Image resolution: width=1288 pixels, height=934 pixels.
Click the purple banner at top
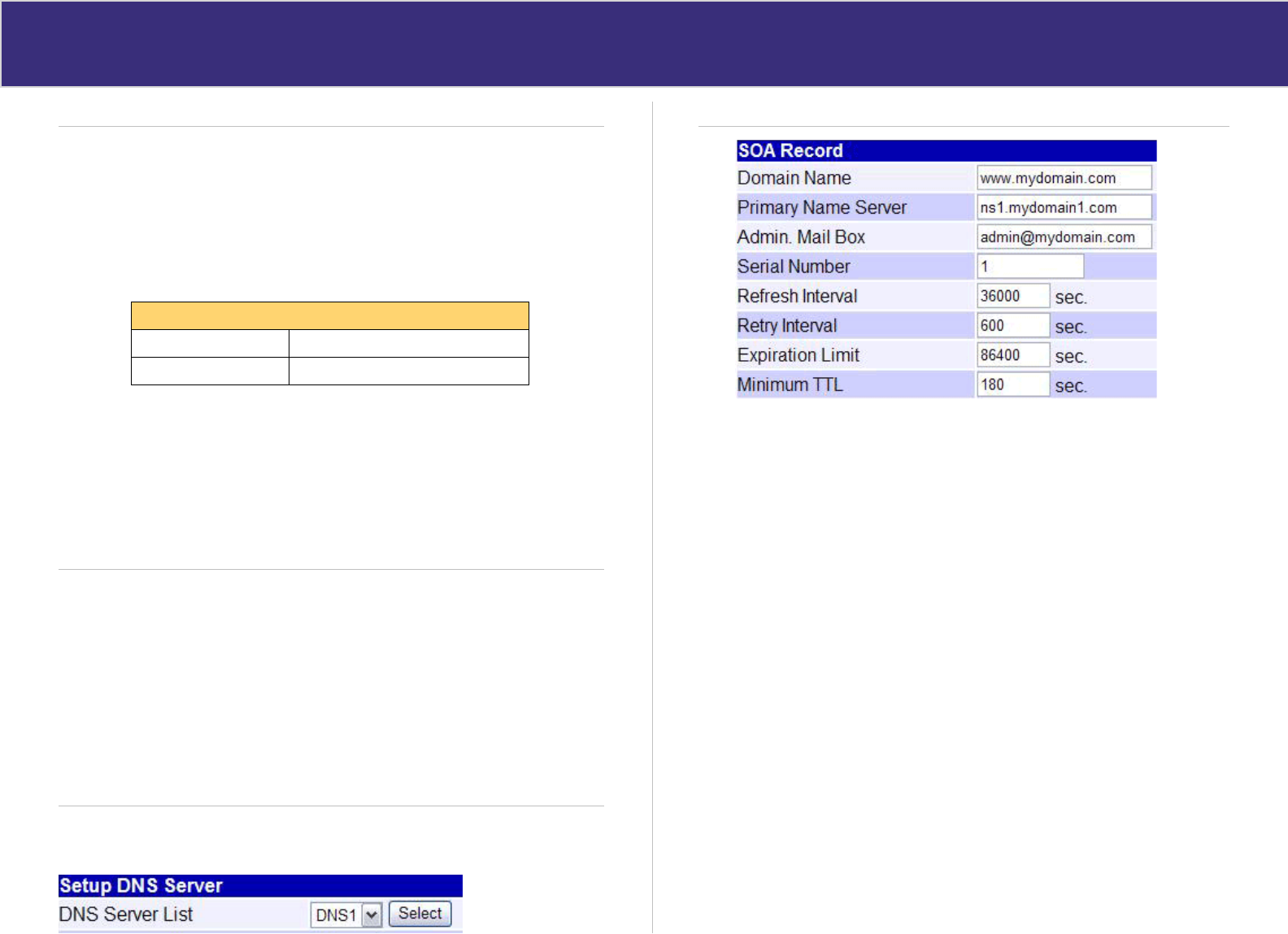(644, 44)
